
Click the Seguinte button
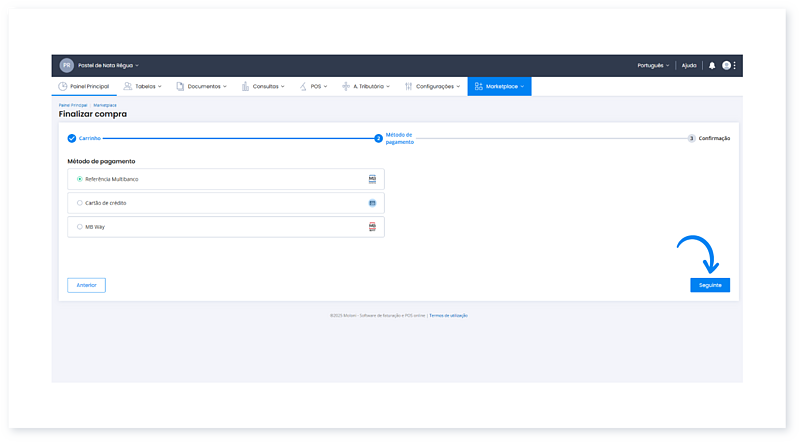709,285
